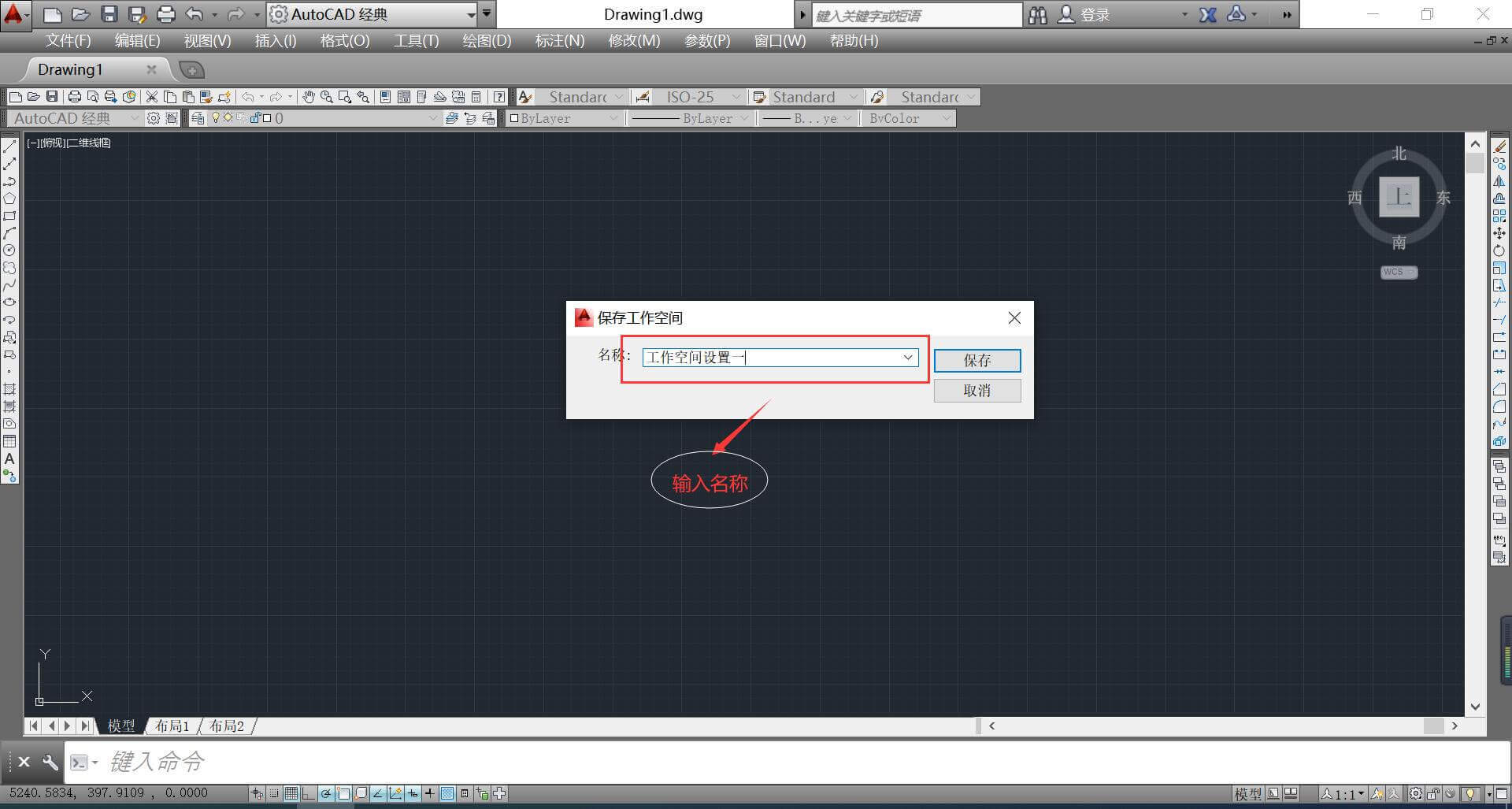Toggle Ortho Mode in status bar

coord(309,793)
